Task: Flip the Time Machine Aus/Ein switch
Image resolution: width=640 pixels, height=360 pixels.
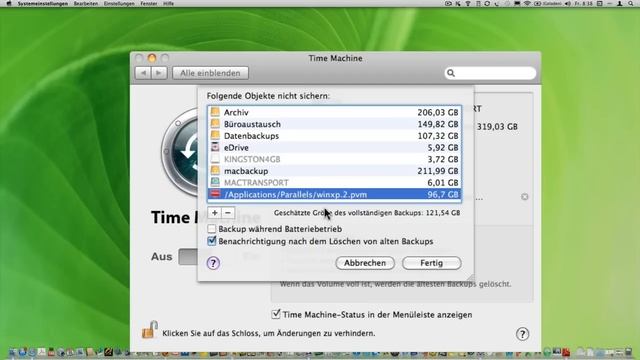Action: click(189, 257)
